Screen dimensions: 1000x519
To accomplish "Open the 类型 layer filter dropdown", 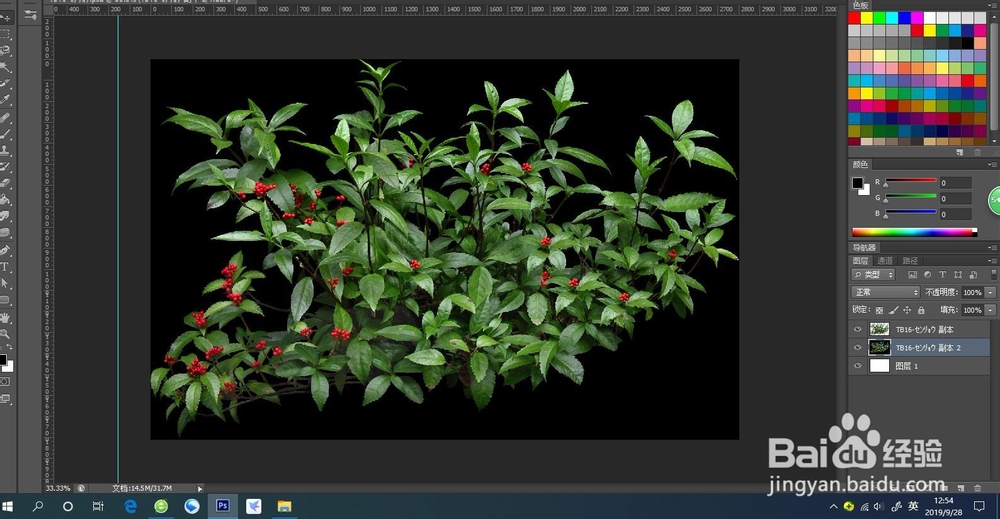I will [x=874, y=275].
